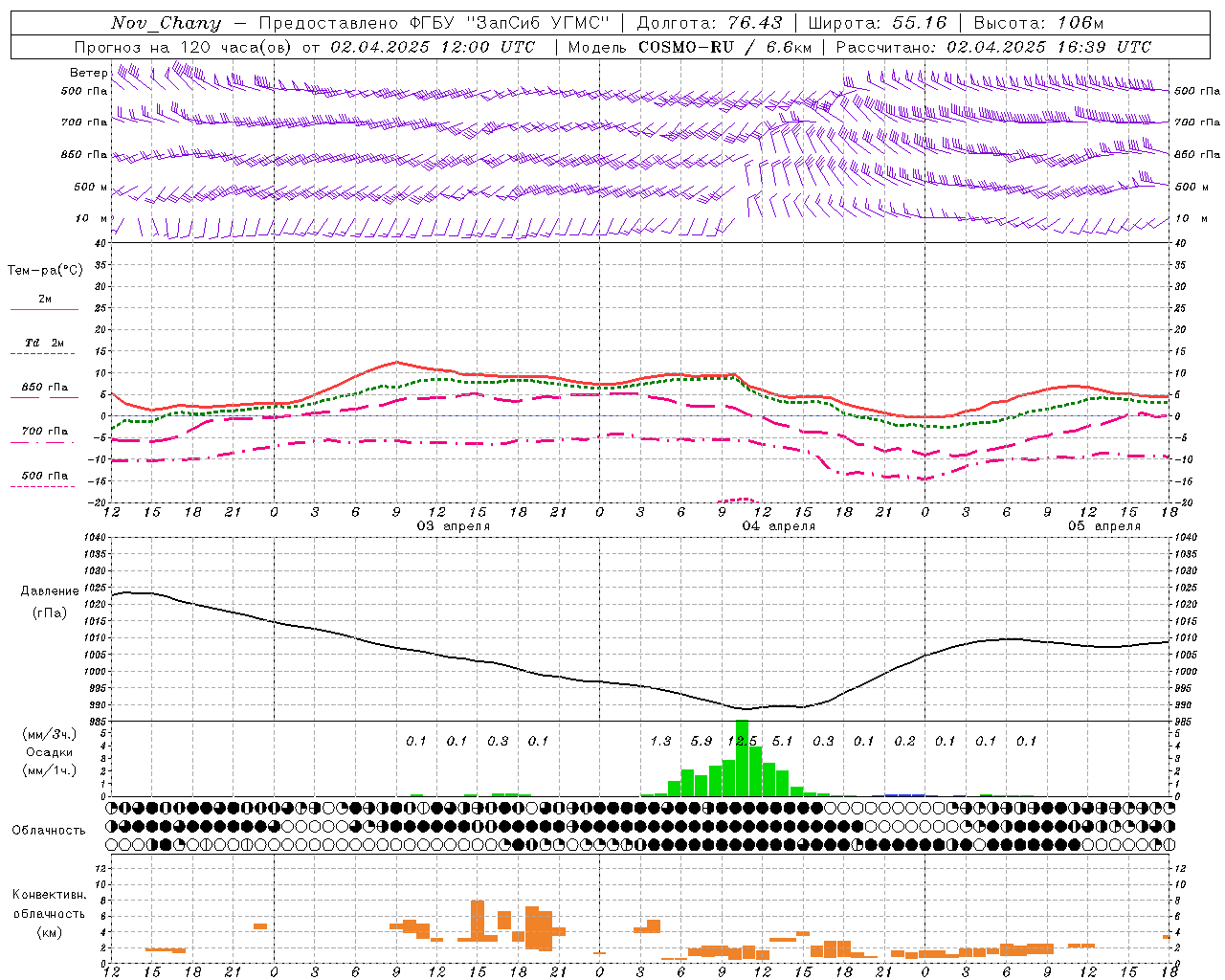
Task: Click the red solid '2м' legend line
Action: [44, 310]
